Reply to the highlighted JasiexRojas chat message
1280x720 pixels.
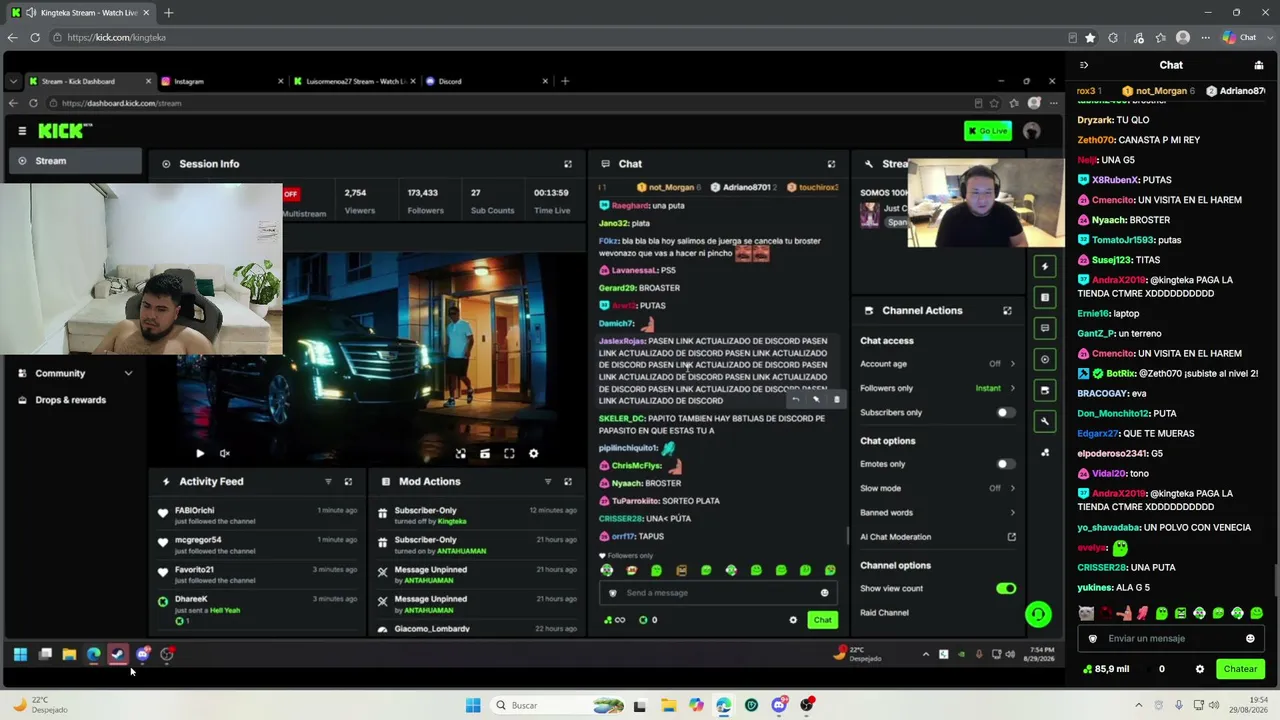[x=796, y=400]
